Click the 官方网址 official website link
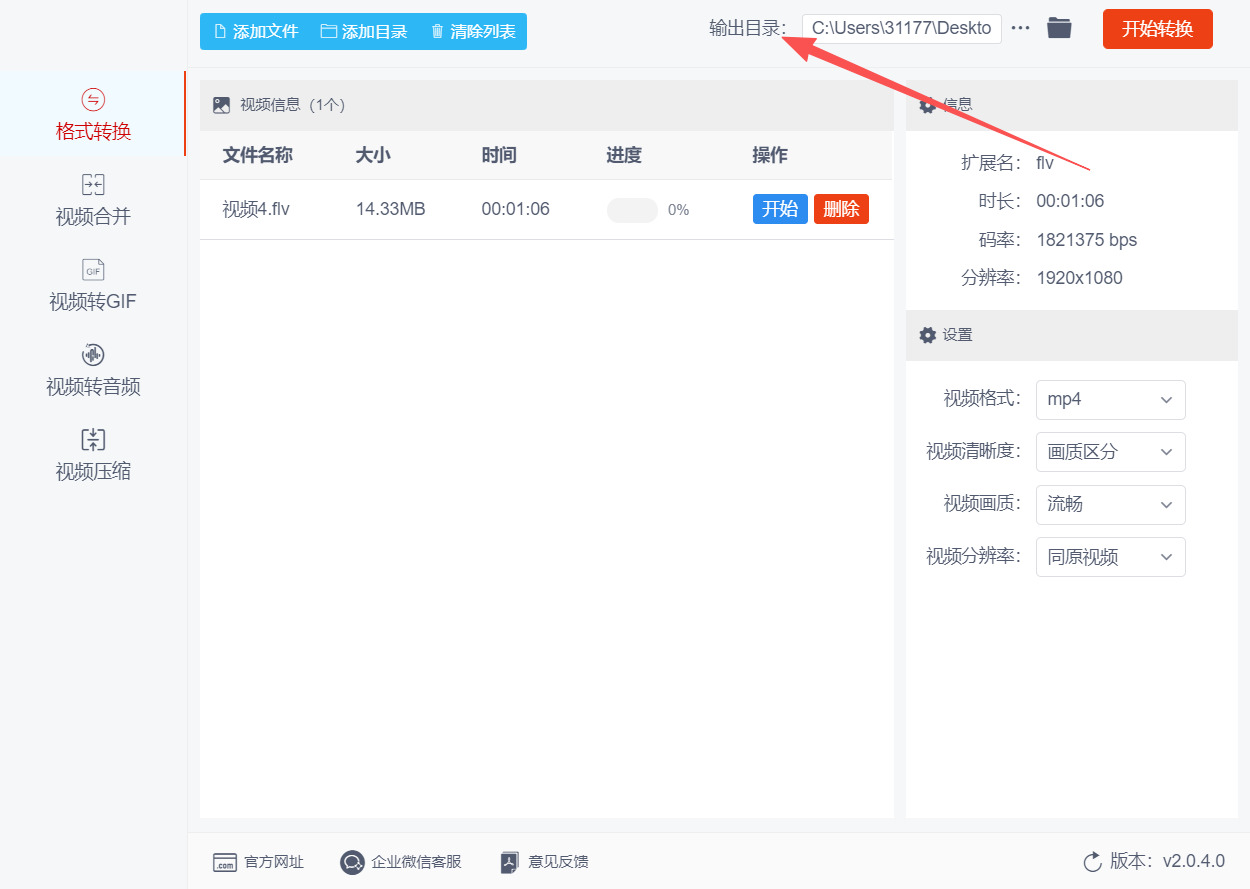Viewport: 1250px width, 889px height. point(273,862)
